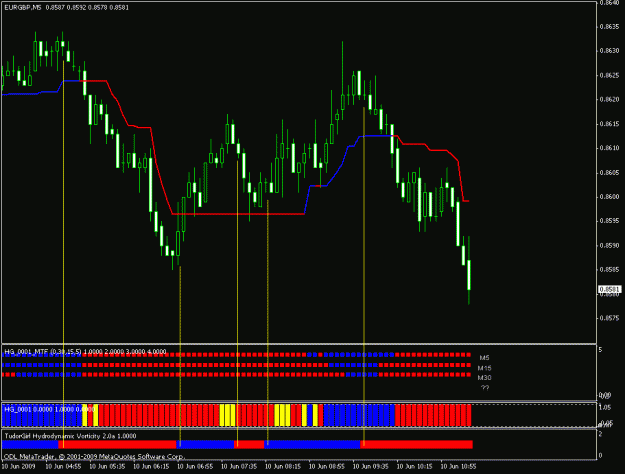Select the 10 Jun 05:35 time label
Image resolution: width=625 pixels, height=474 pixels.
(x=107, y=466)
